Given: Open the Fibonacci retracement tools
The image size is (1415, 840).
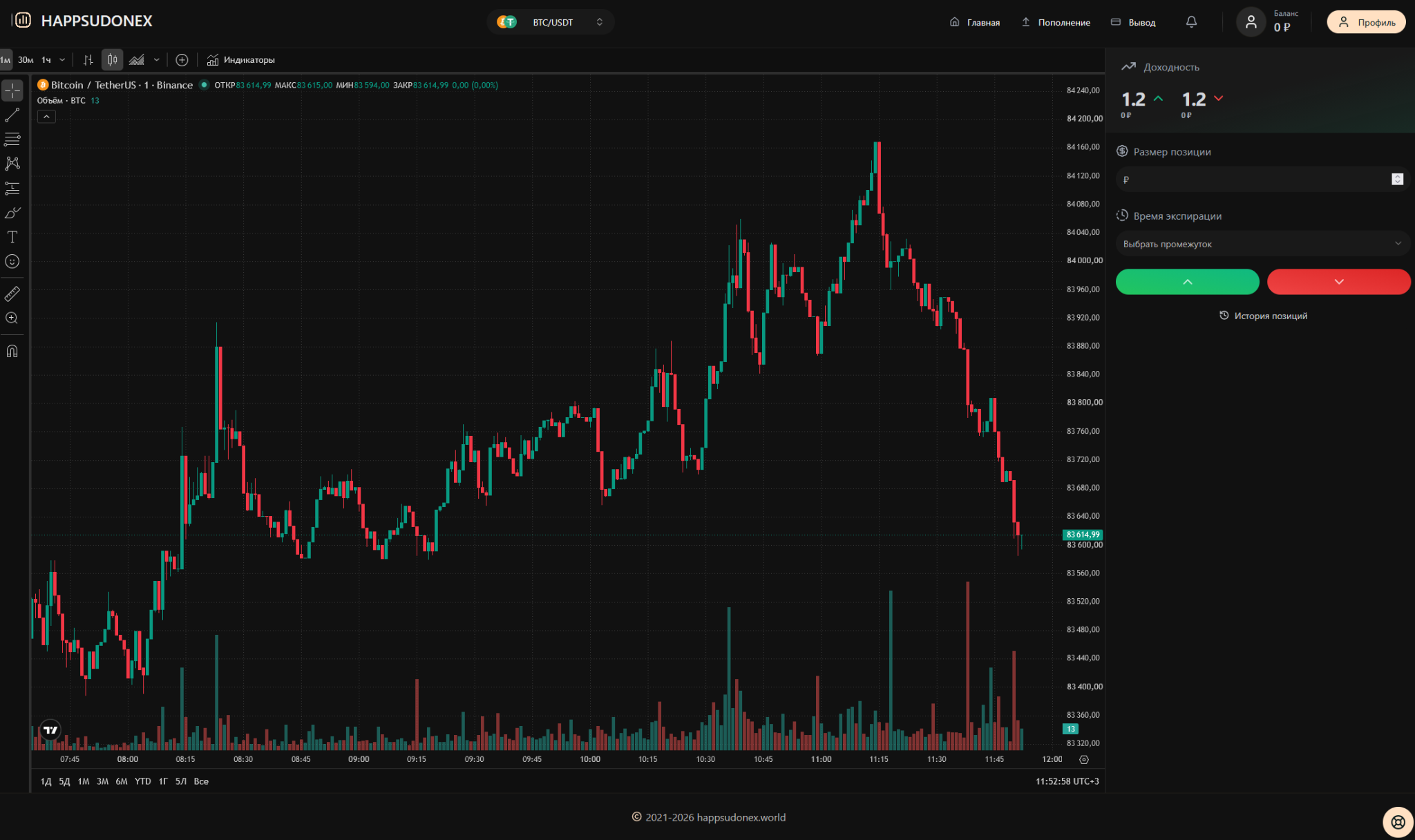Looking at the screenshot, I should point(12,139).
